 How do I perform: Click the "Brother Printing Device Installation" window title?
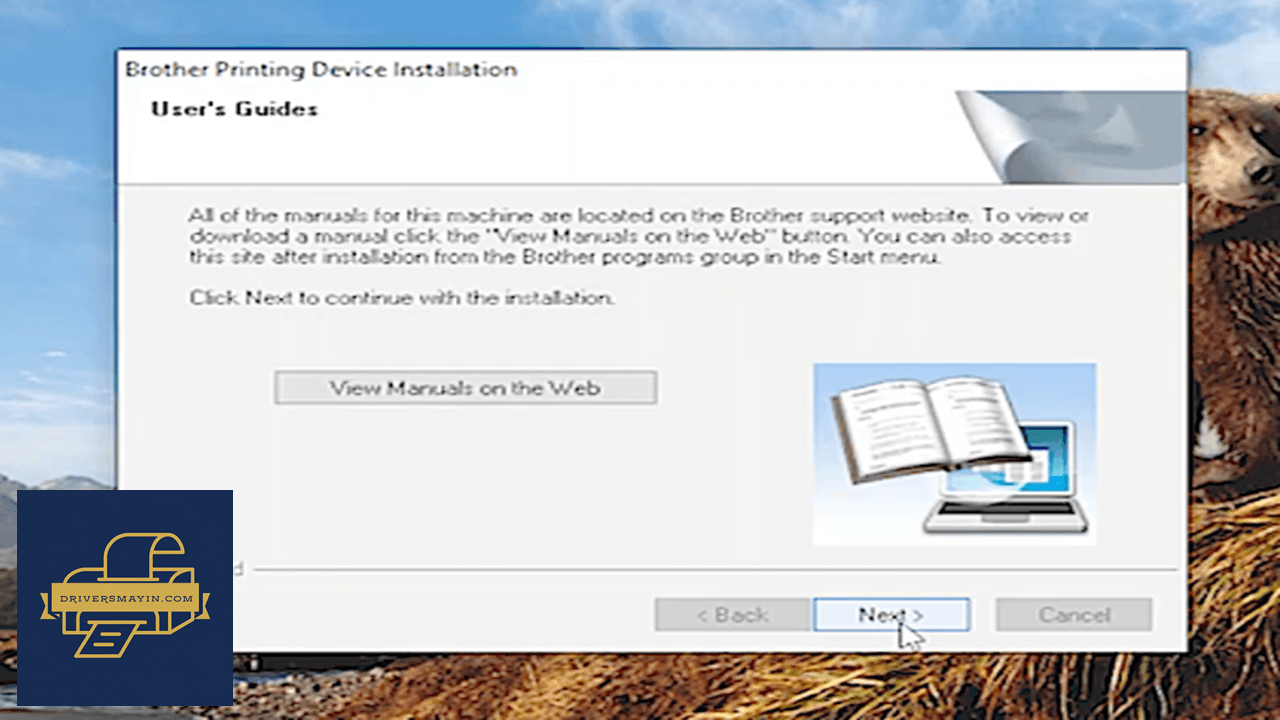coord(321,70)
